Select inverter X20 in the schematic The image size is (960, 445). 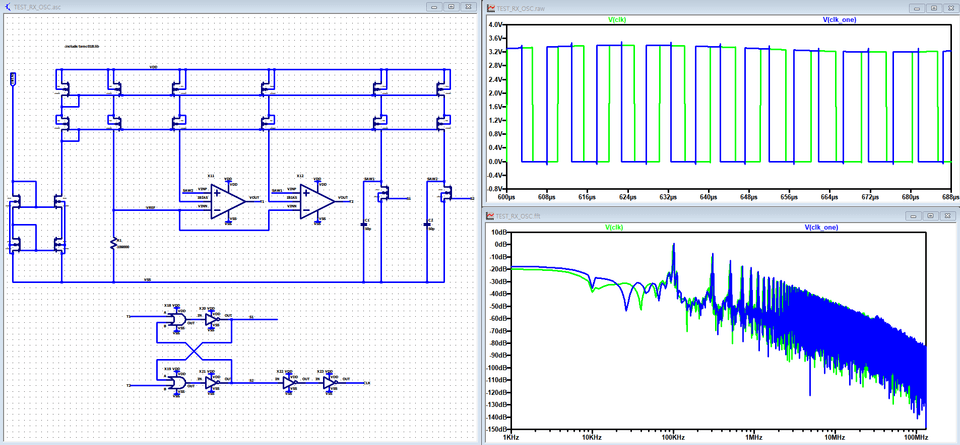click(212, 320)
